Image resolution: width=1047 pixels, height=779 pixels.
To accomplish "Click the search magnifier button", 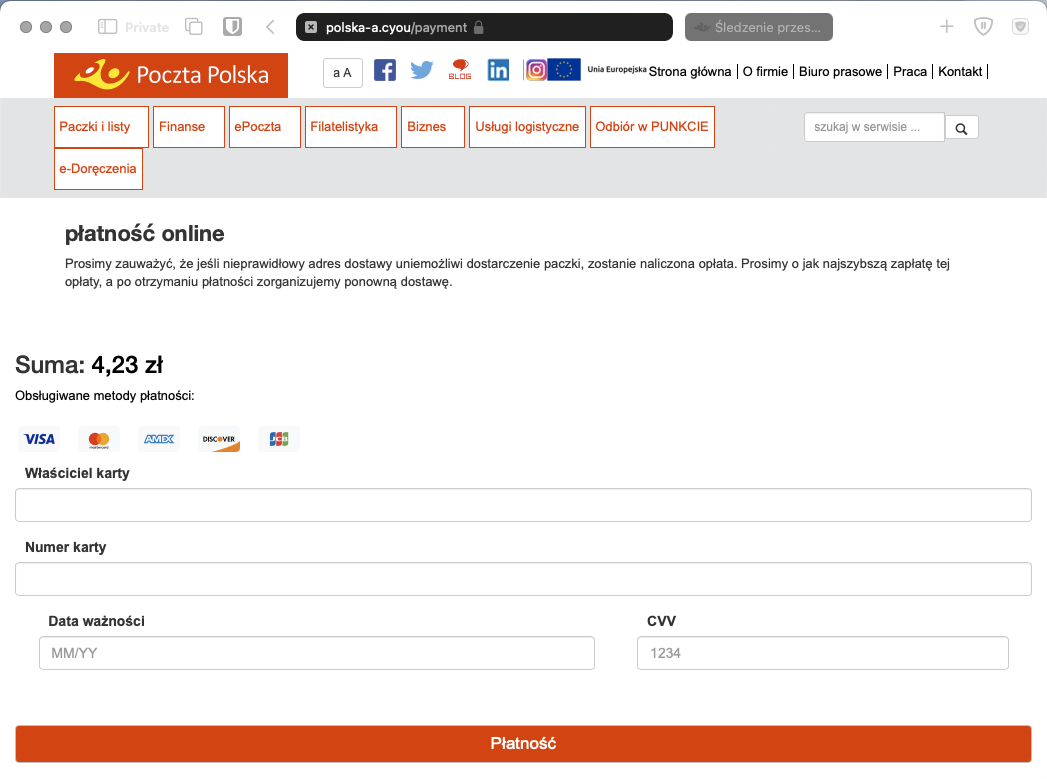I will [x=961, y=128].
